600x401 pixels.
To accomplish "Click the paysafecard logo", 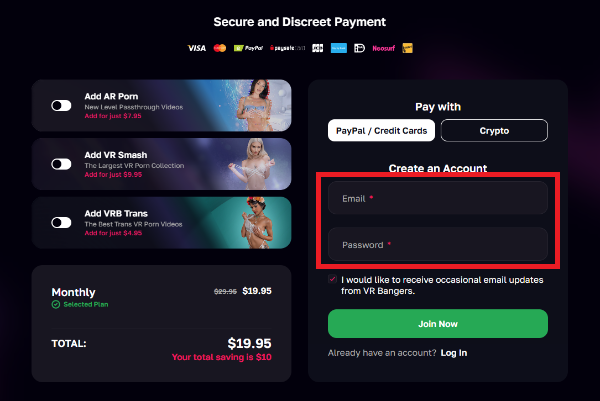I will click(x=285, y=47).
